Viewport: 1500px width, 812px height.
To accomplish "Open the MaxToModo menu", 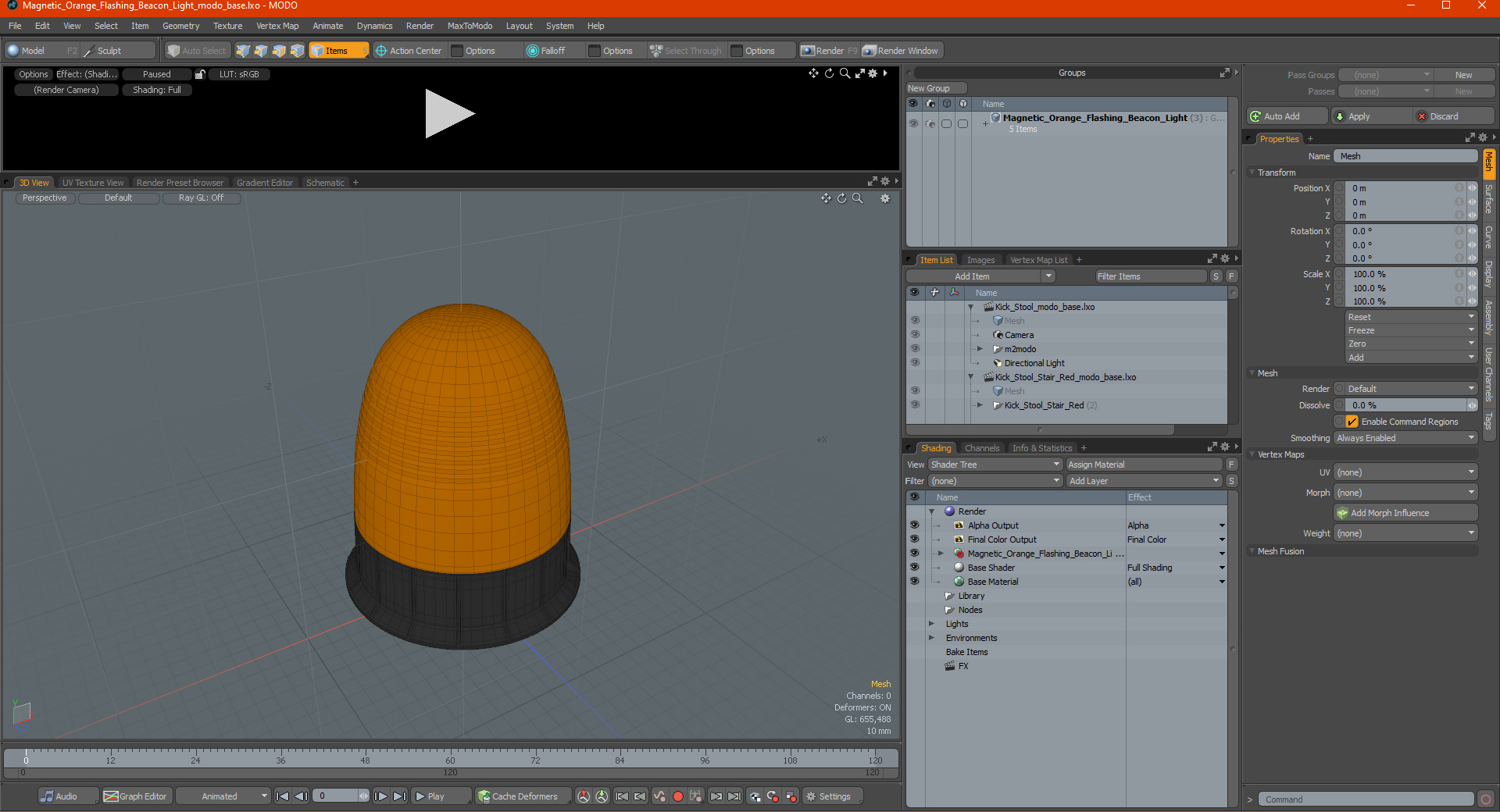I will coord(470,26).
